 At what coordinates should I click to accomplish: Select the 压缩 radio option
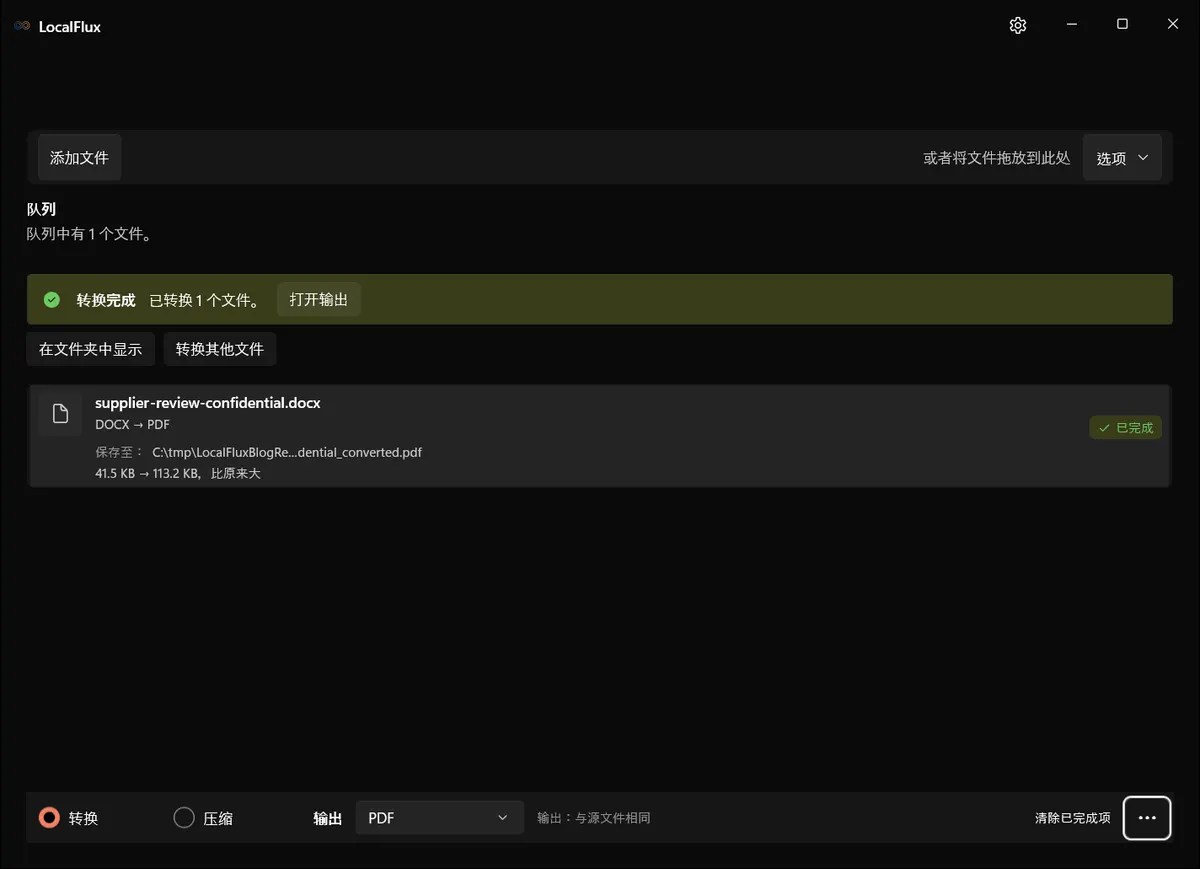click(x=203, y=818)
